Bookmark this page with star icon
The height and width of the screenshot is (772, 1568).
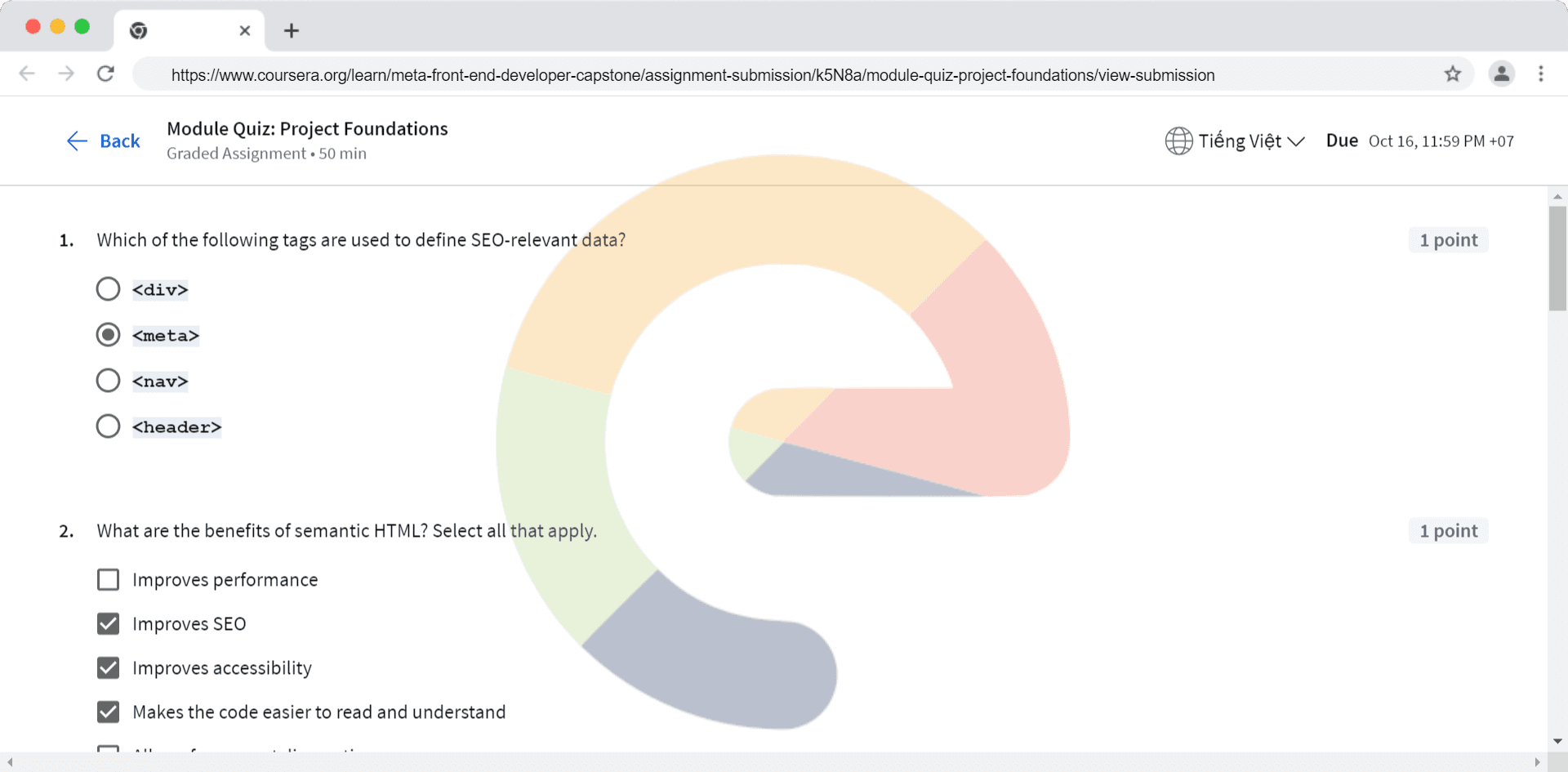[1452, 74]
